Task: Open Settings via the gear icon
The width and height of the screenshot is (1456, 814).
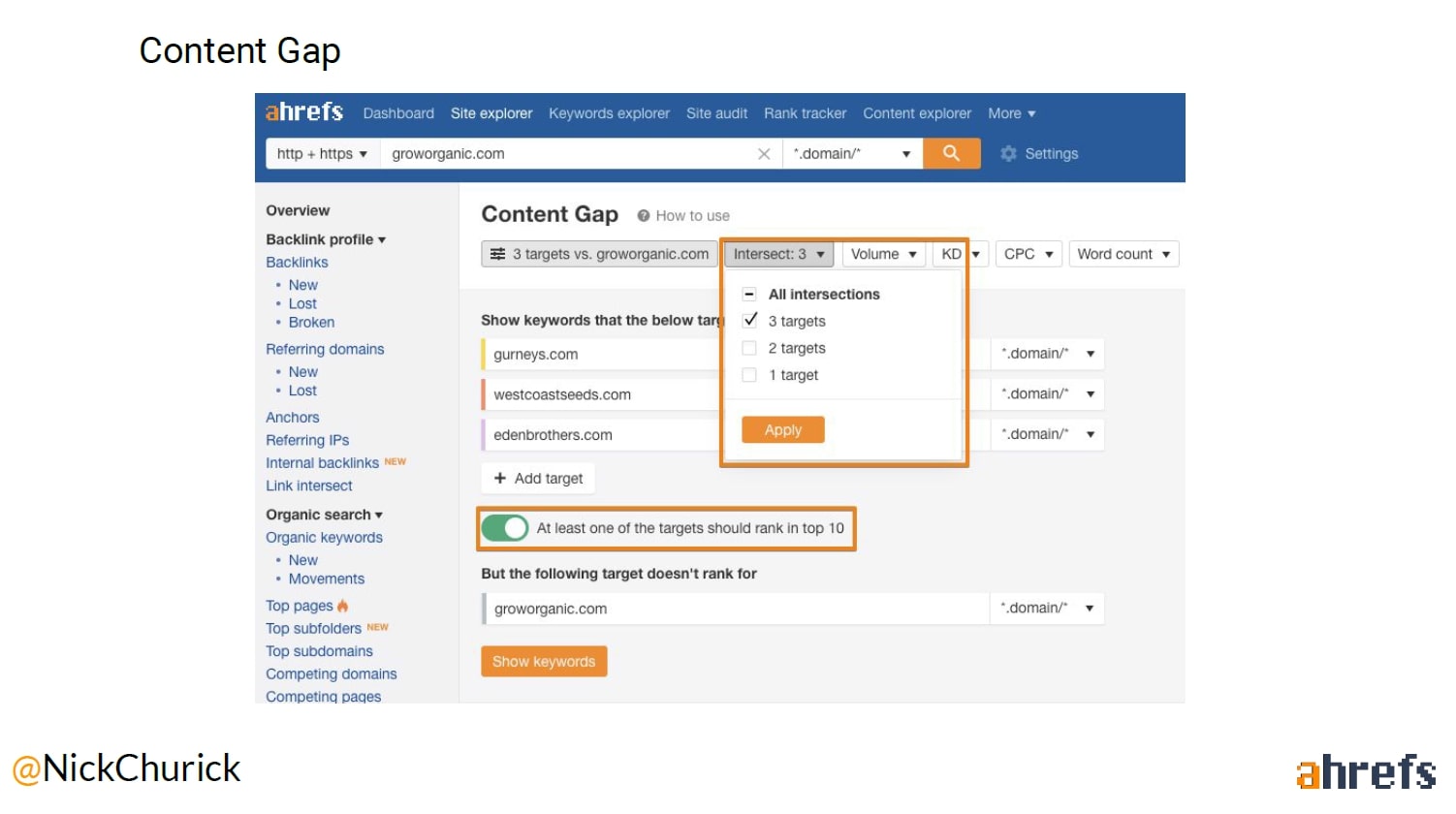Action: [1008, 154]
